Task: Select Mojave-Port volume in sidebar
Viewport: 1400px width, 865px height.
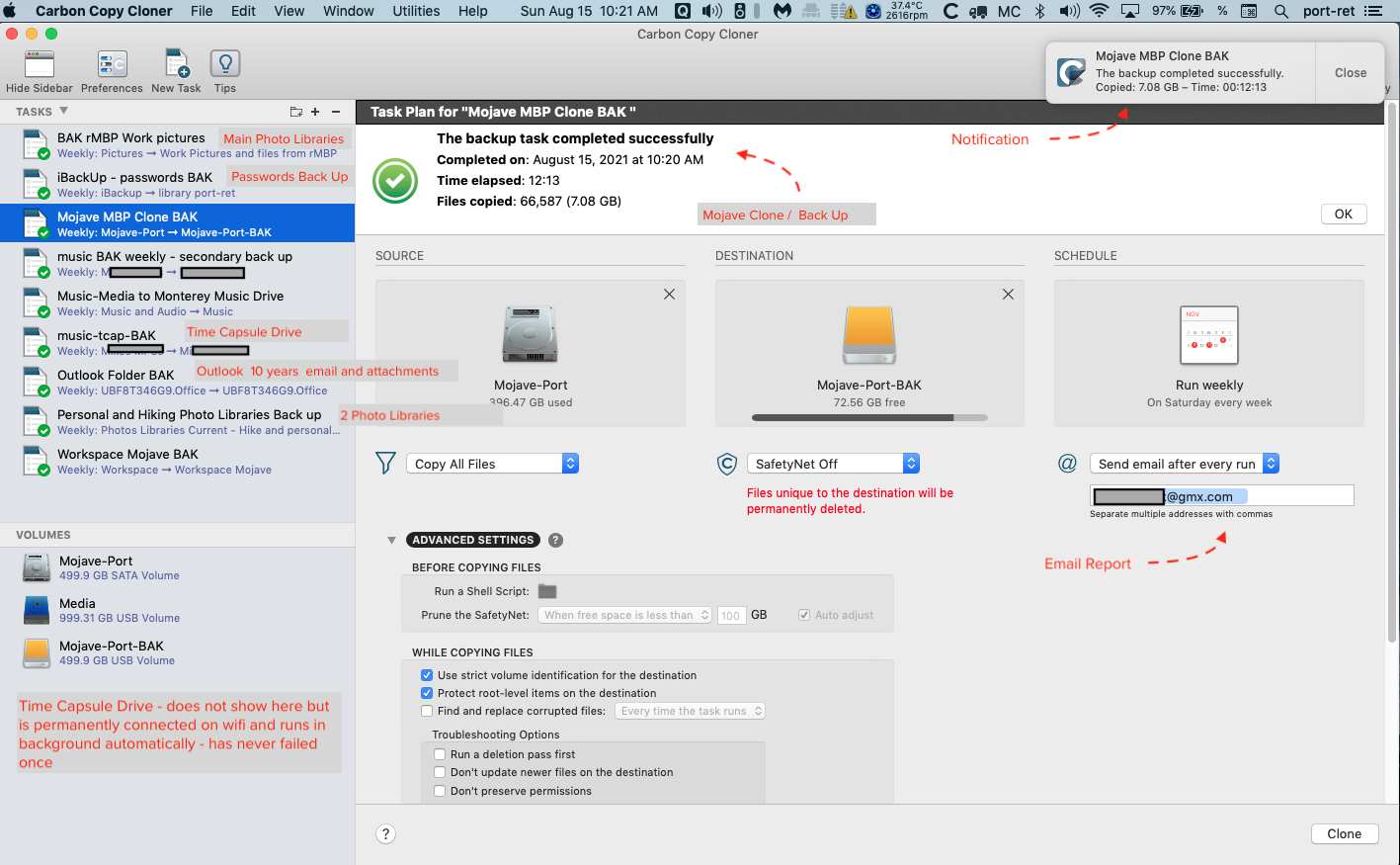Action: pyautogui.click(x=178, y=567)
